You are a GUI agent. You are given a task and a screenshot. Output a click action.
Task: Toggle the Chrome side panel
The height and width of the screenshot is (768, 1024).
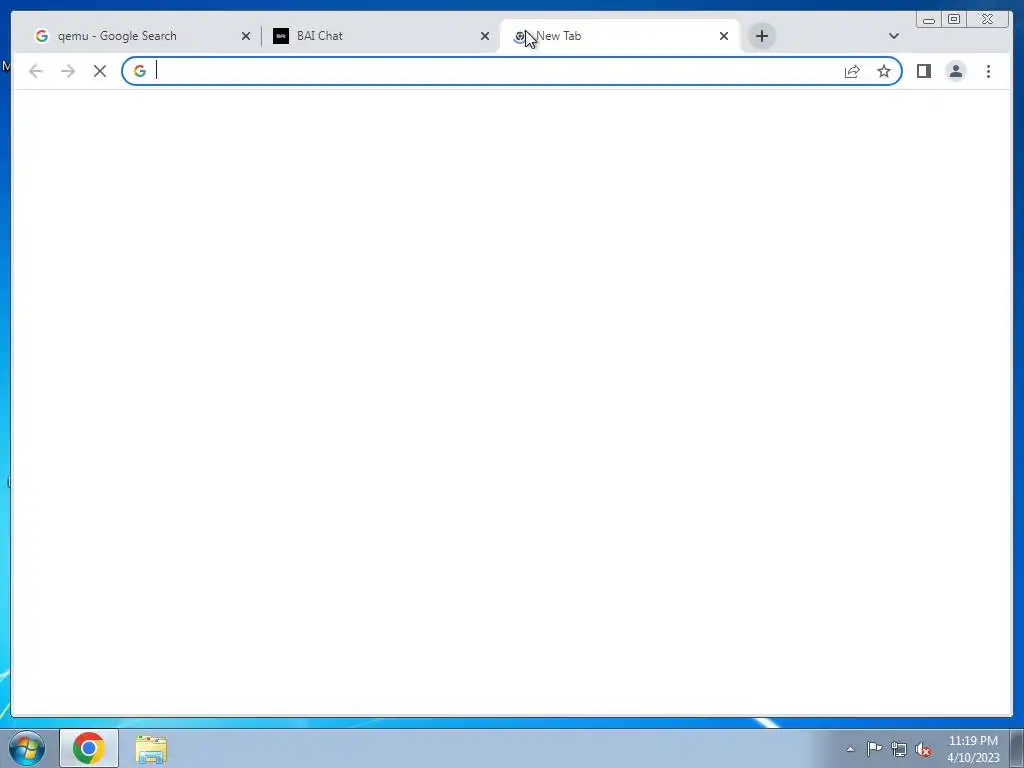pos(923,71)
